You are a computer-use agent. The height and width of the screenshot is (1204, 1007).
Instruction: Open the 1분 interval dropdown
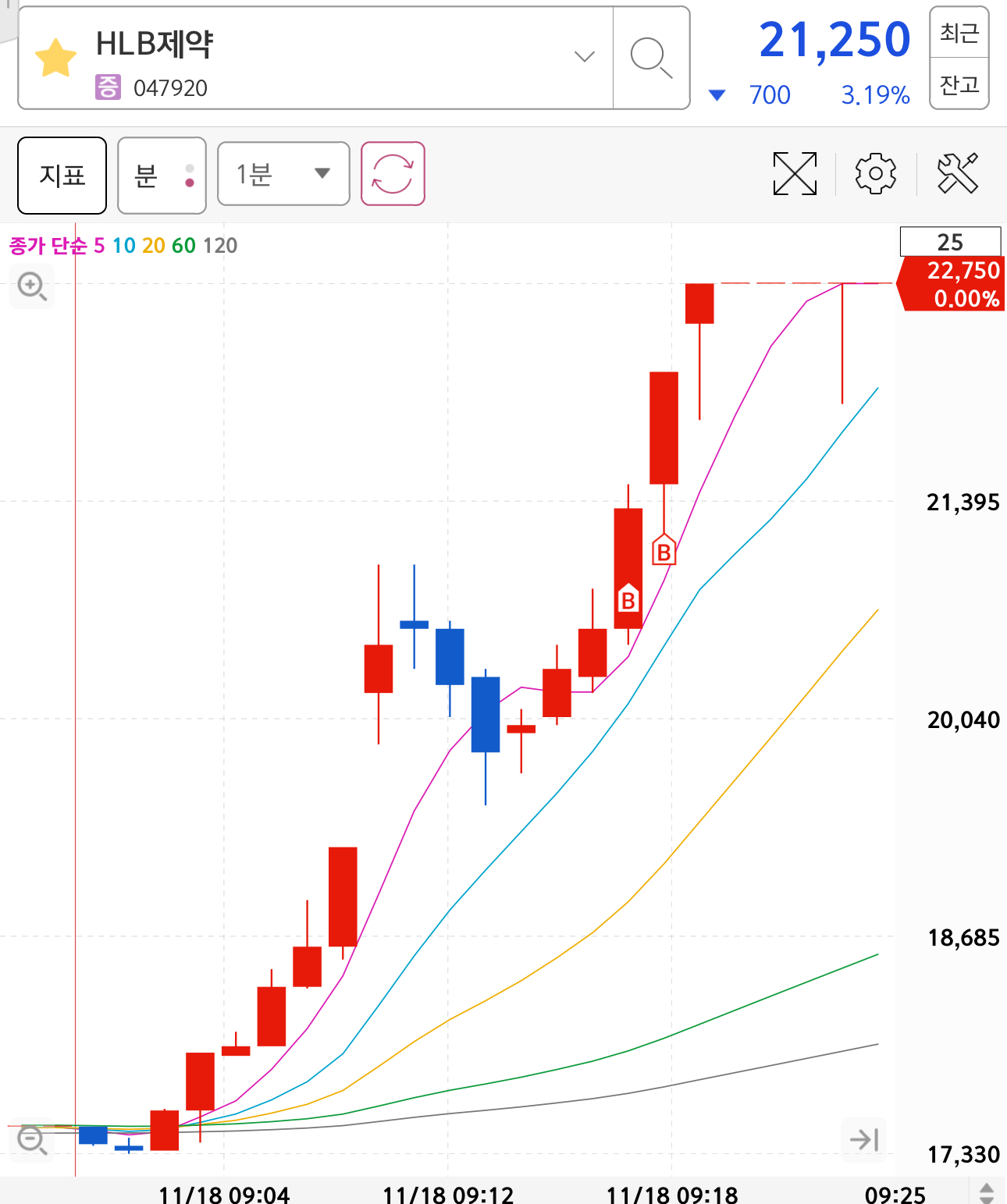[x=283, y=173]
